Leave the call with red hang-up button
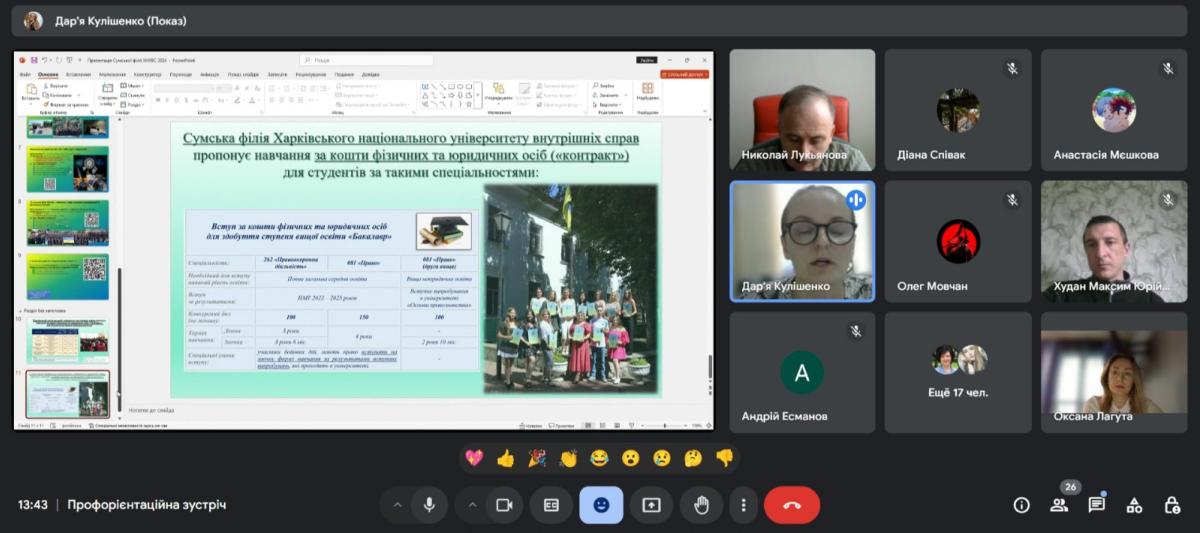Viewport: 1200px width, 533px height. pos(792,505)
